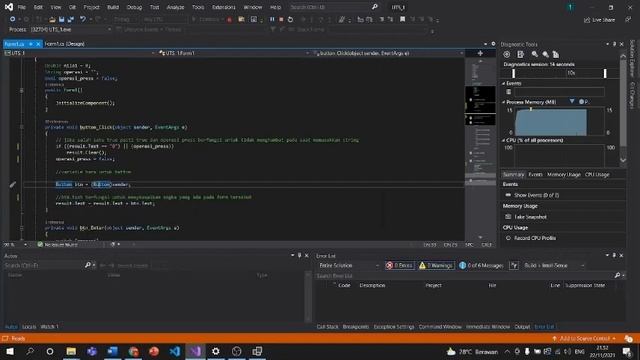Collapse the CPU graph section

[504, 140]
